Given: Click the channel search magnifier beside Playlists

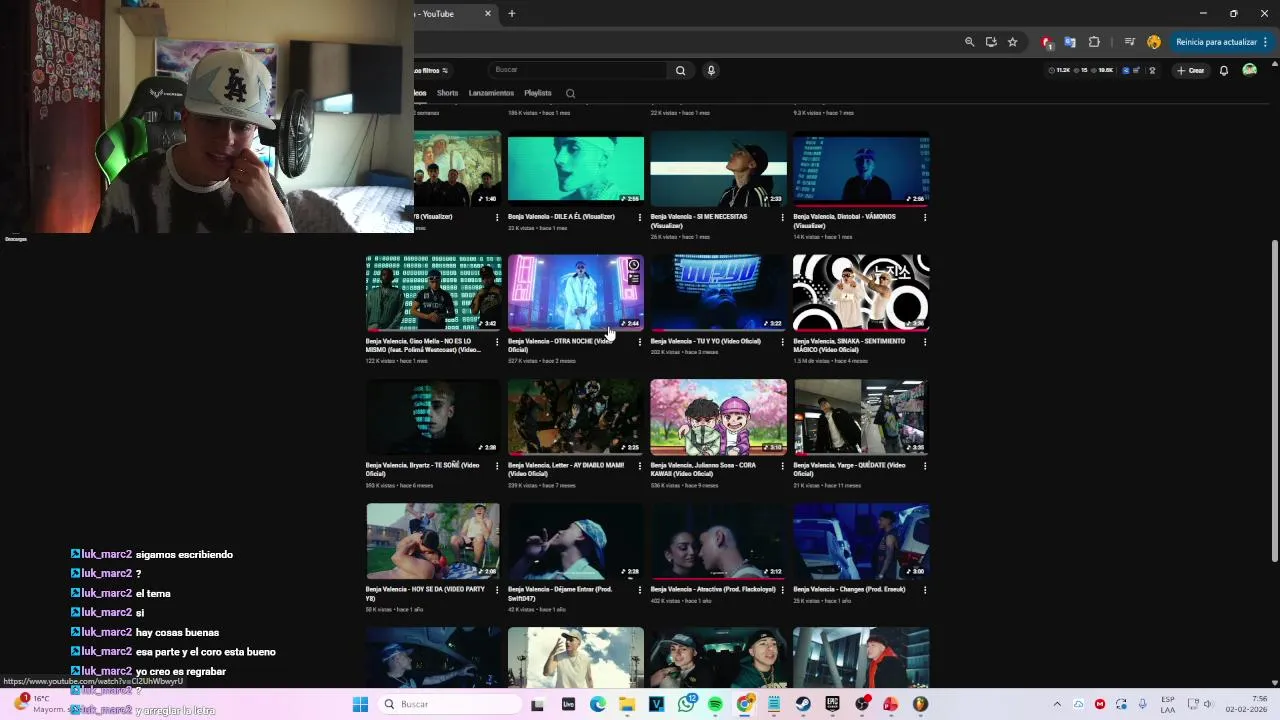Looking at the screenshot, I should click(x=570, y=93).
